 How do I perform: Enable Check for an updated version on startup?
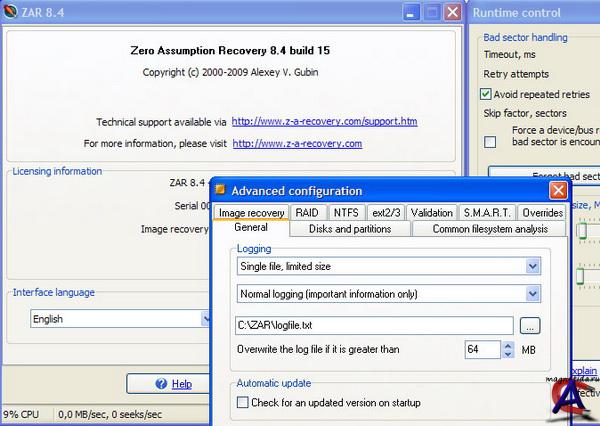[242, 402]
